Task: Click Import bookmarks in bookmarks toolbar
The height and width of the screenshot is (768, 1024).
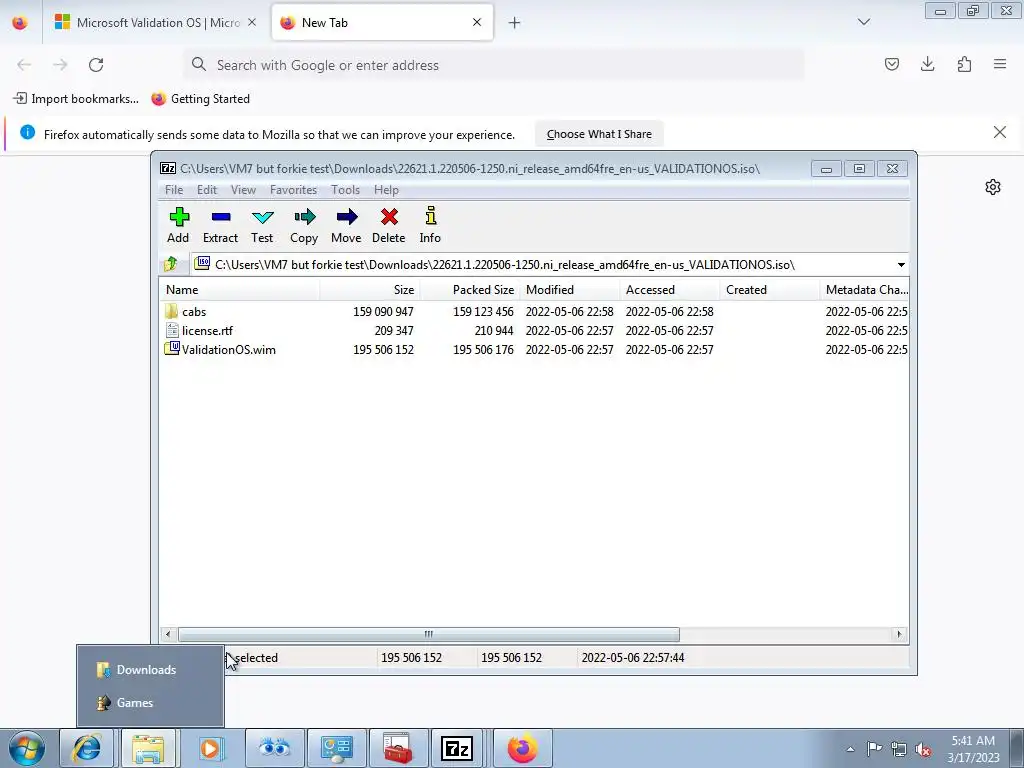Action: tap(76, 99)
